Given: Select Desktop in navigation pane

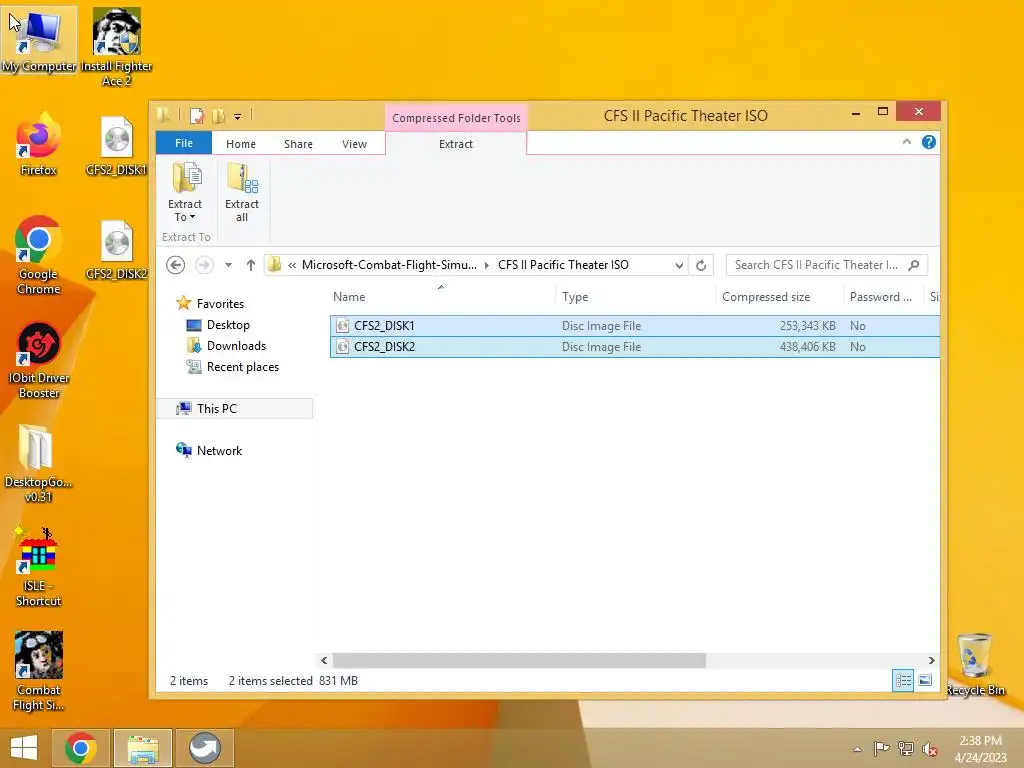Looking at the screenshot, I should click(228, 325).
